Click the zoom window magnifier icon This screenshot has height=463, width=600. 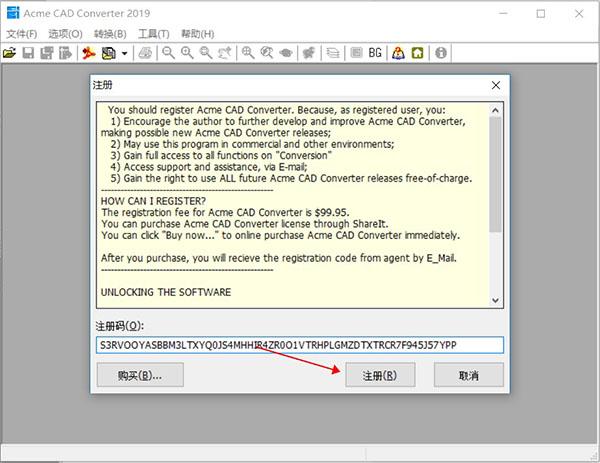coord(206,53)
